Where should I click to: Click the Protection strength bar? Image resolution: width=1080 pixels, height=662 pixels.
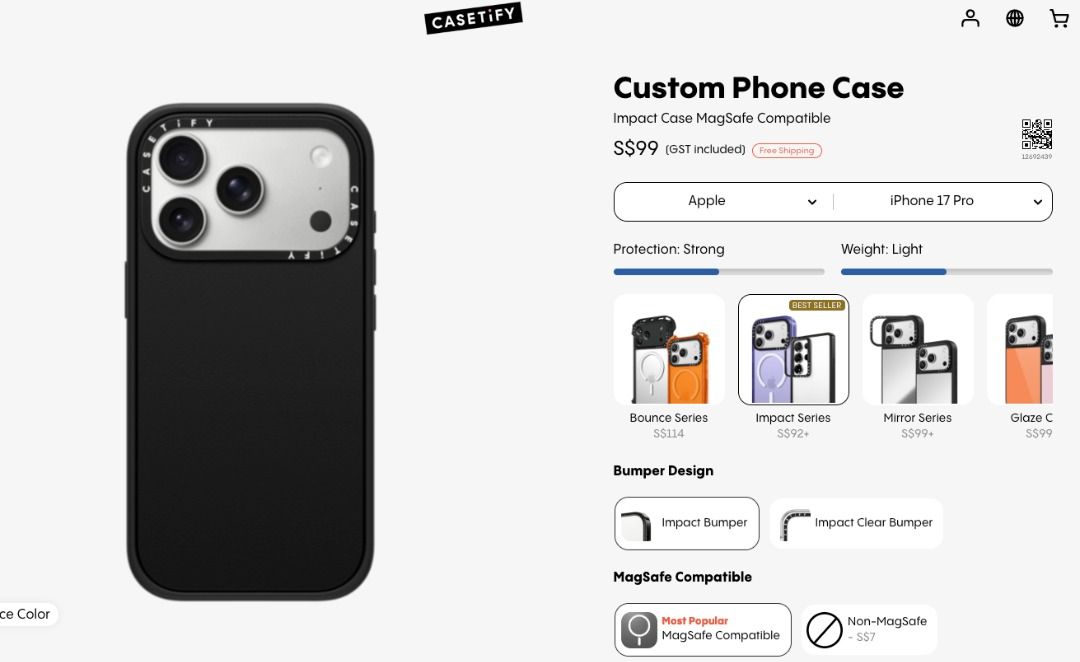(718, 271)
